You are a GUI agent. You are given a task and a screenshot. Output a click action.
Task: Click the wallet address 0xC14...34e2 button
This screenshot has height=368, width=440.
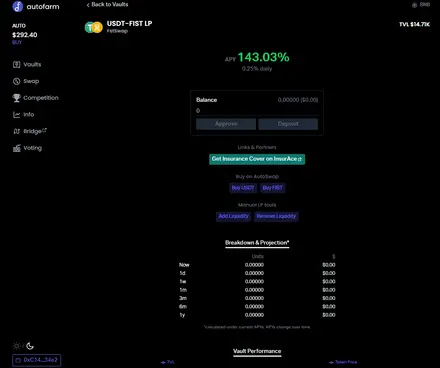[37, 360]
